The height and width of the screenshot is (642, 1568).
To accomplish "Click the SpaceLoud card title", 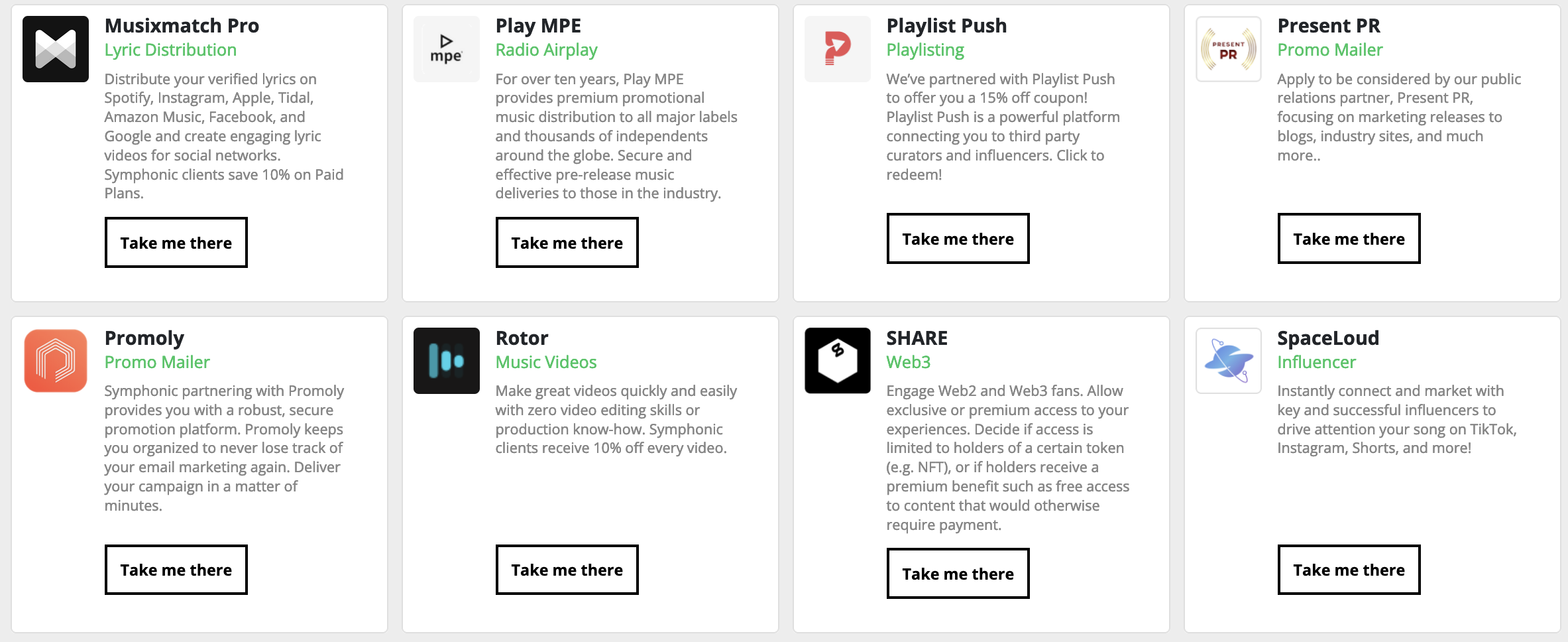I will [x=1328, y=338].
